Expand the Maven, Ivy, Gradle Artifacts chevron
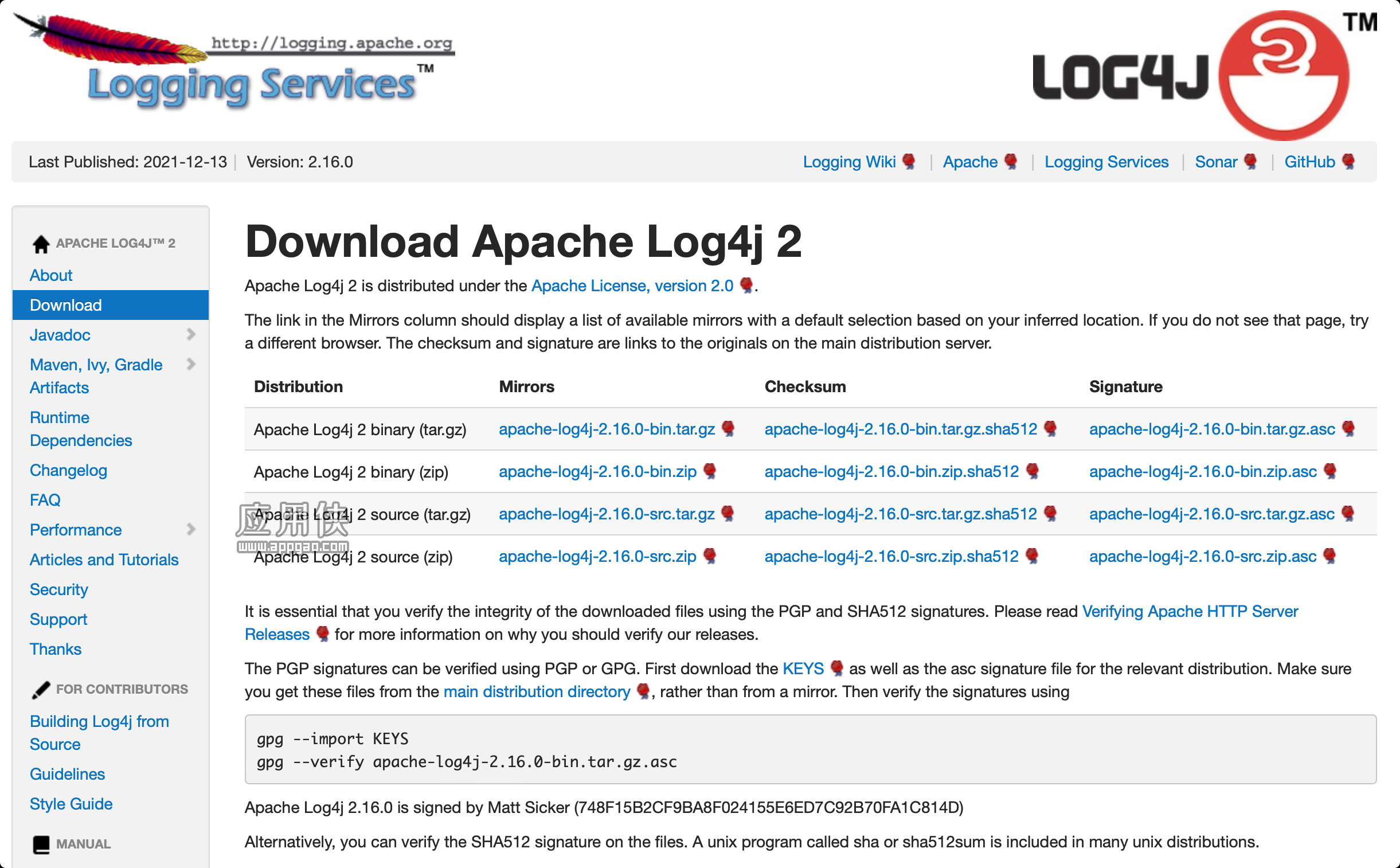This screenshot has width=1400, height=868. (191, 365)
